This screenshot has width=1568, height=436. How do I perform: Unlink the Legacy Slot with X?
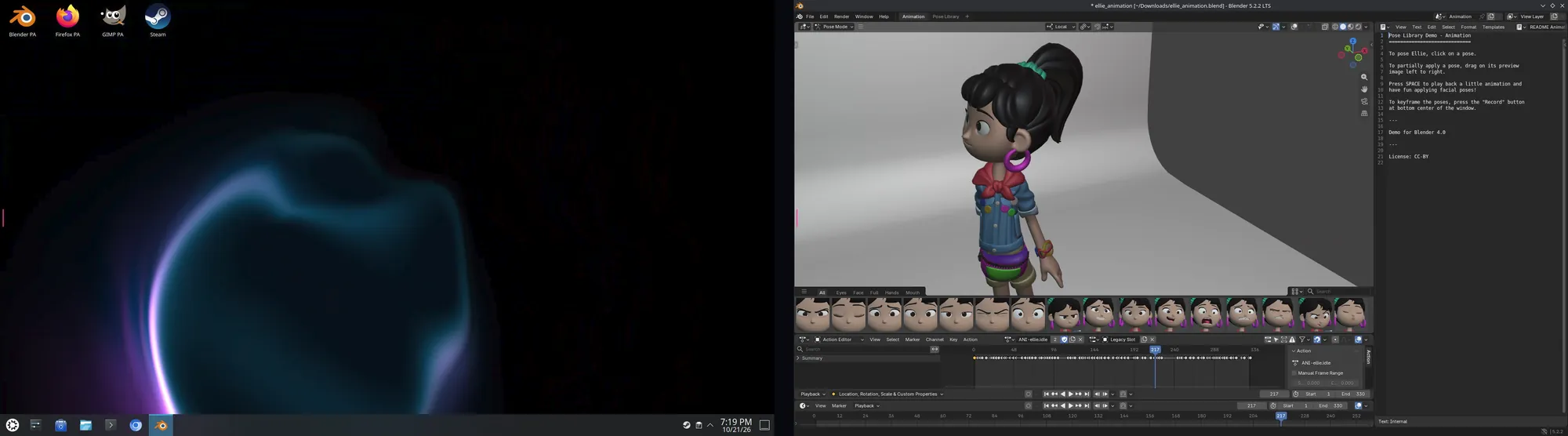(1152, 340)
